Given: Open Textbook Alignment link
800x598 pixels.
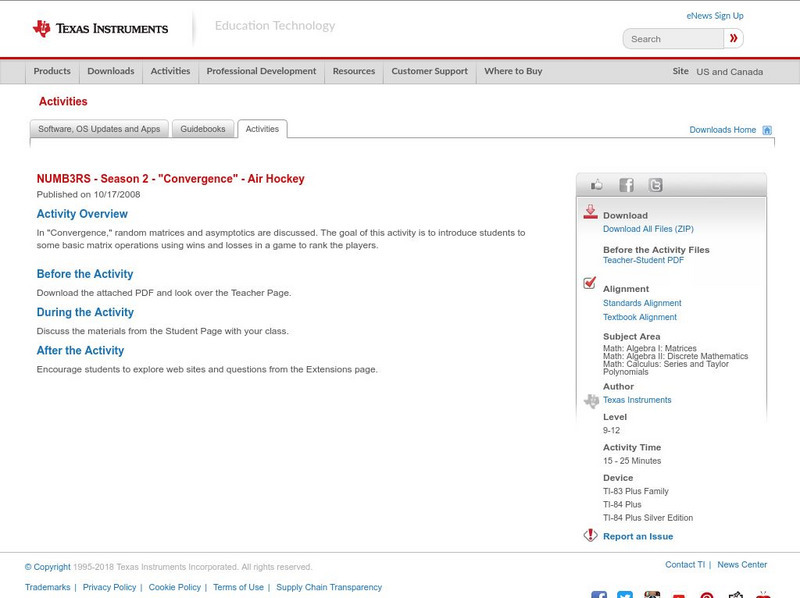Looking at the screenshot, I should [640, 317].
